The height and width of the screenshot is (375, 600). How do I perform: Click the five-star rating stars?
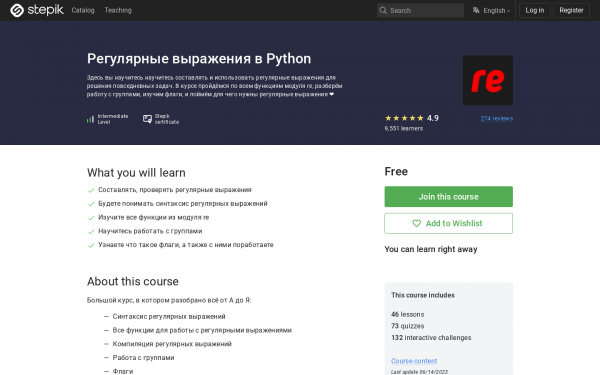[404, 118]
